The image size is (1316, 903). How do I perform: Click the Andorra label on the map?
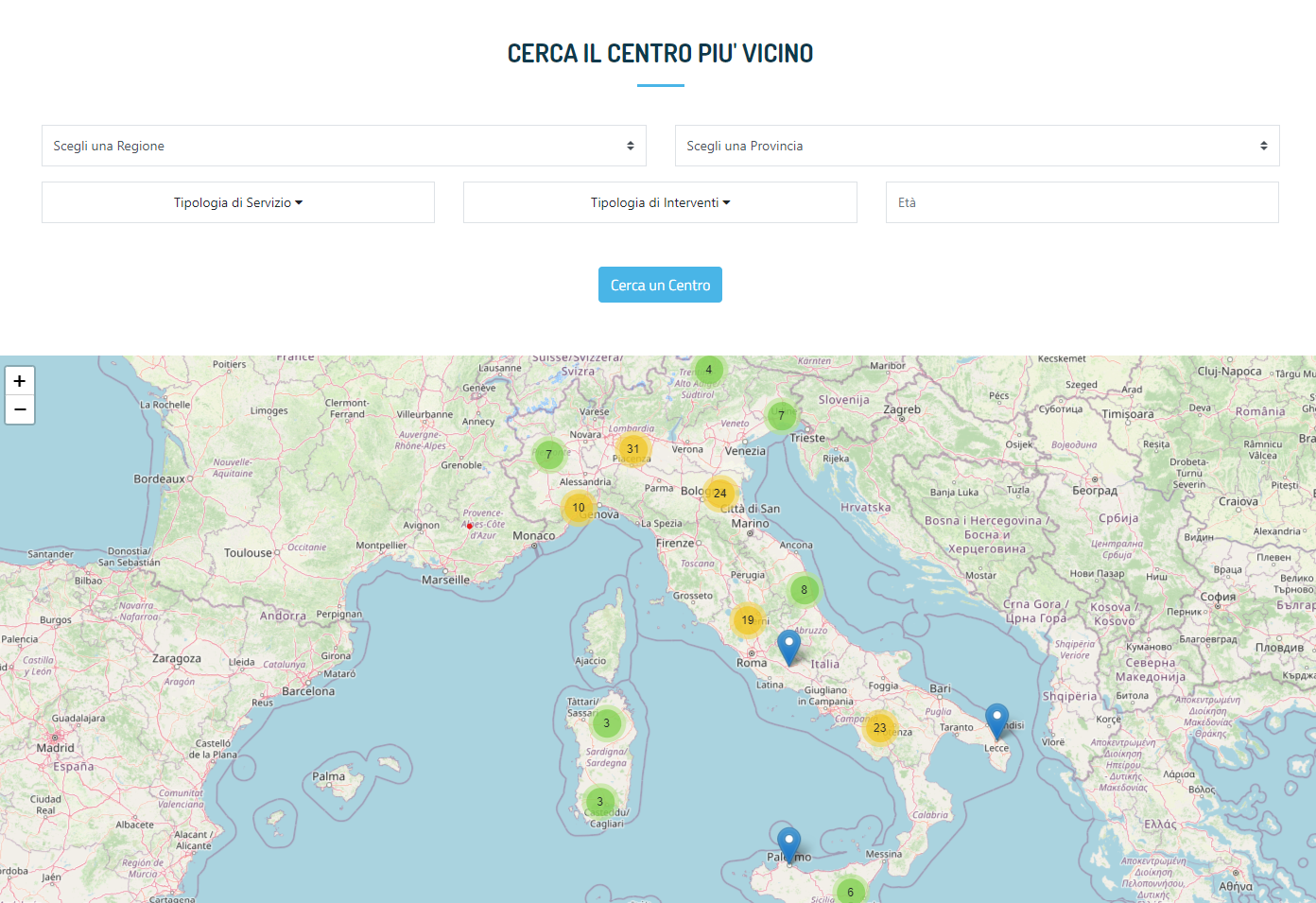[283, 616]
